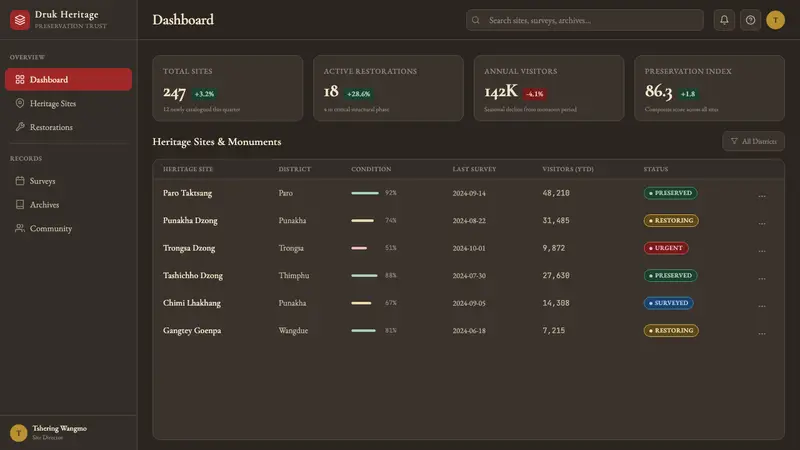
Task: Open row actions for Paro Taktsang
Action: [x=761, y=195]
